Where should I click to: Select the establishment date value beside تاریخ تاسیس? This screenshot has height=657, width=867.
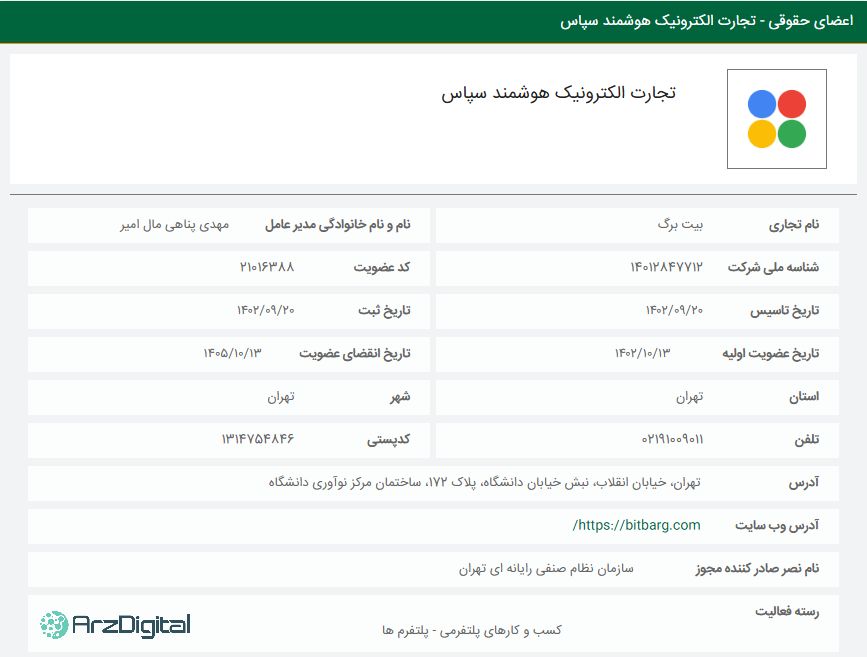(674, 310)
